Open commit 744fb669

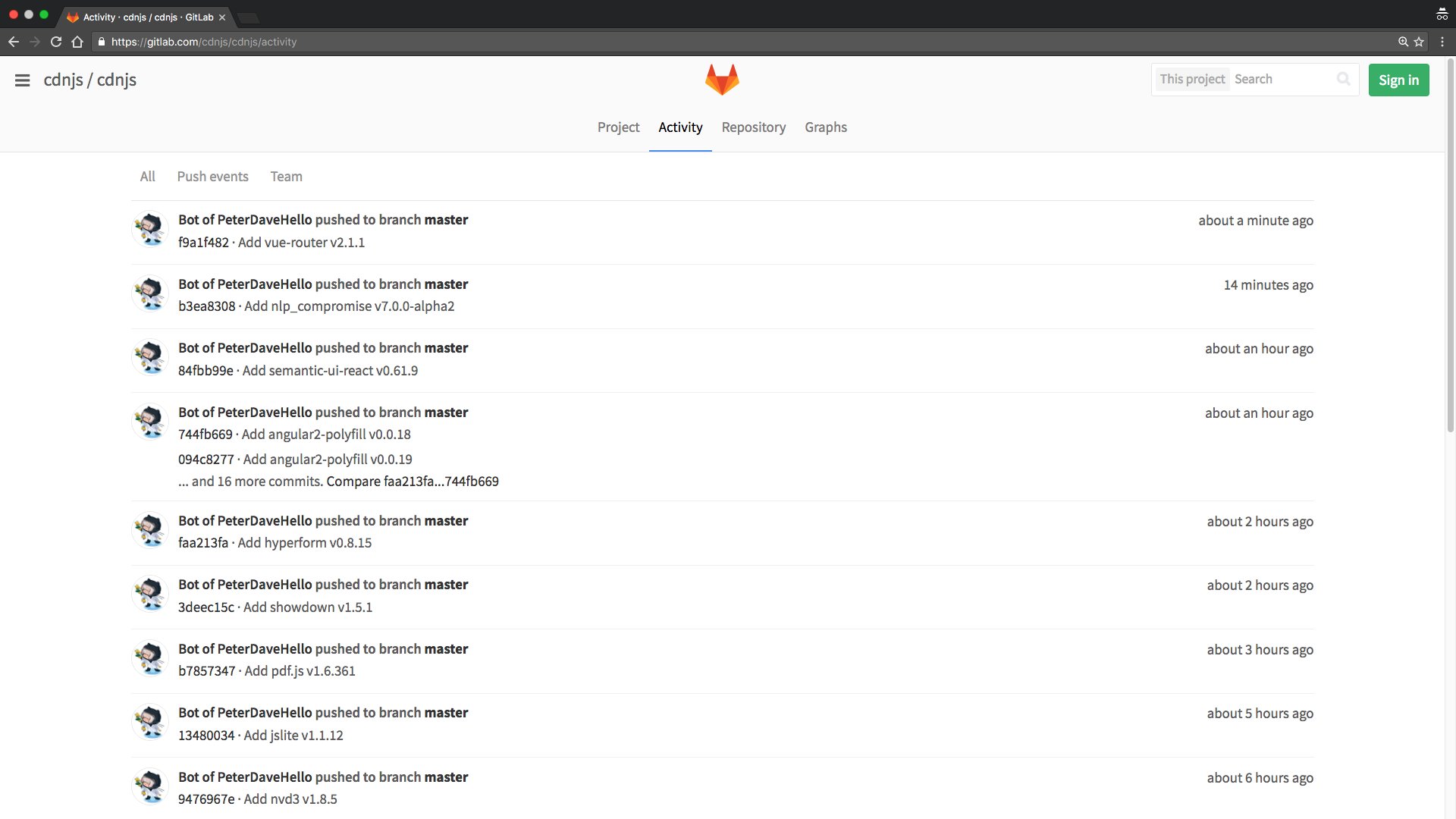click(x=206, y=435)
